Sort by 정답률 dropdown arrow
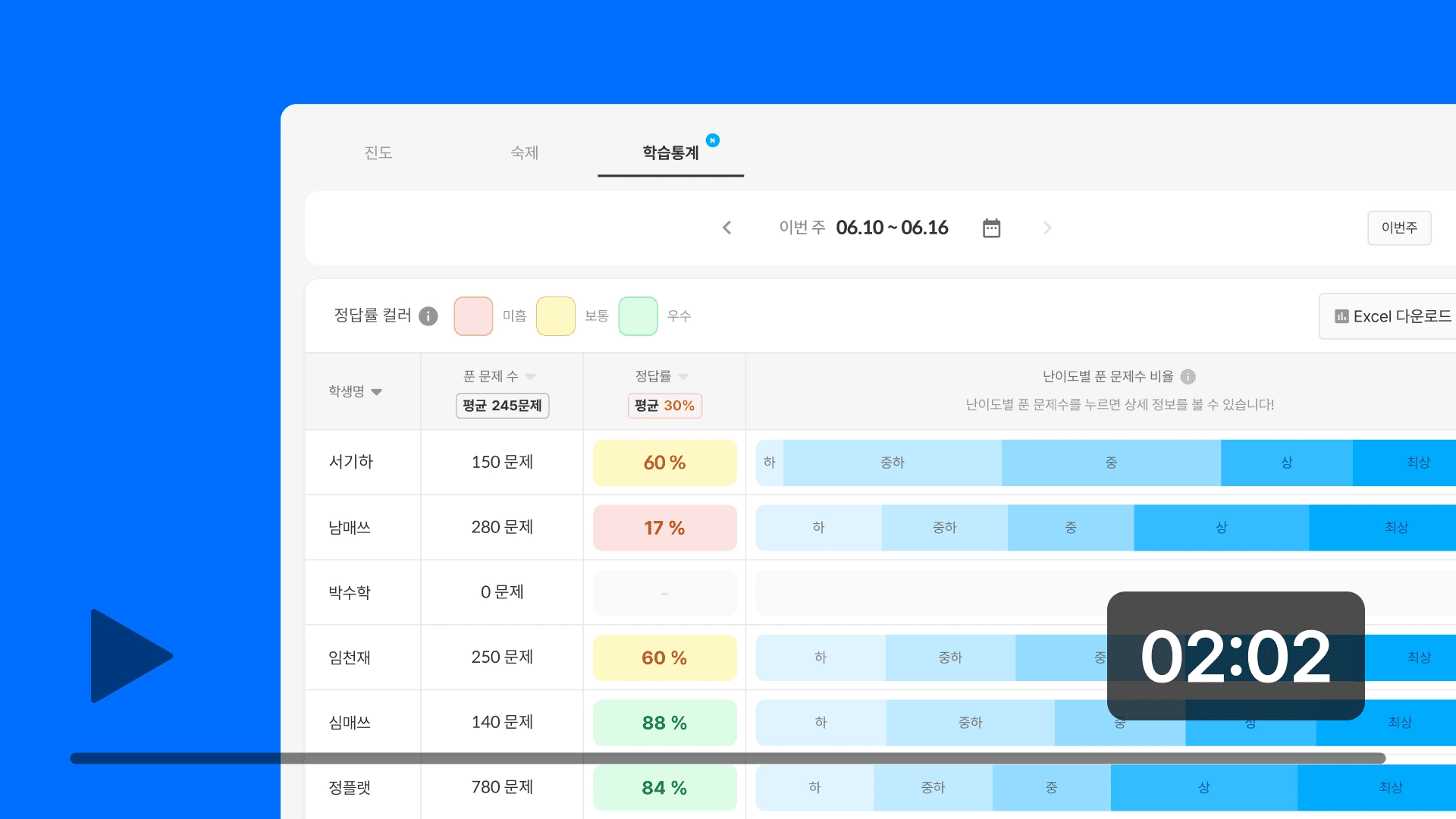Image resolution: width=1456 pixels, height=819 pixels. (x=684, y=377)
